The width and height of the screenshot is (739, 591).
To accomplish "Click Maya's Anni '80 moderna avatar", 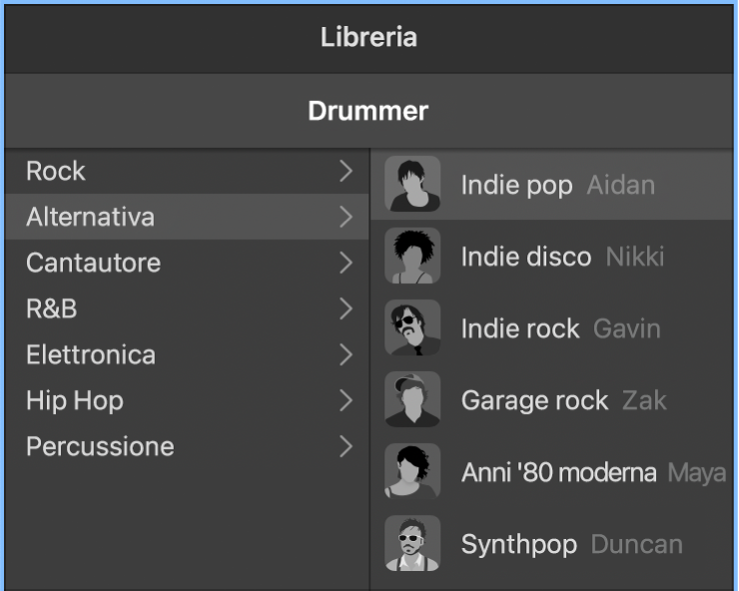I will pyautogui.click(x=412, y=472).
